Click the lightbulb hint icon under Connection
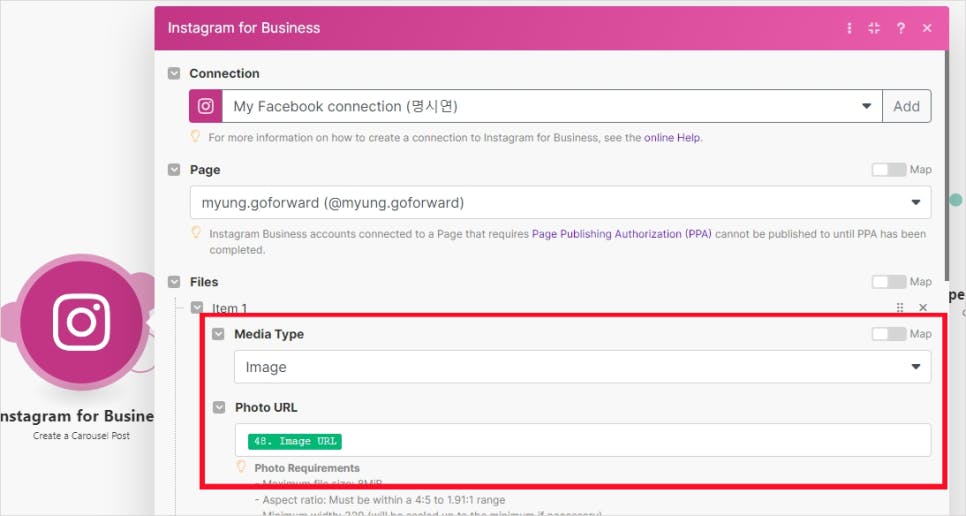966x516 pixels. 196,137
